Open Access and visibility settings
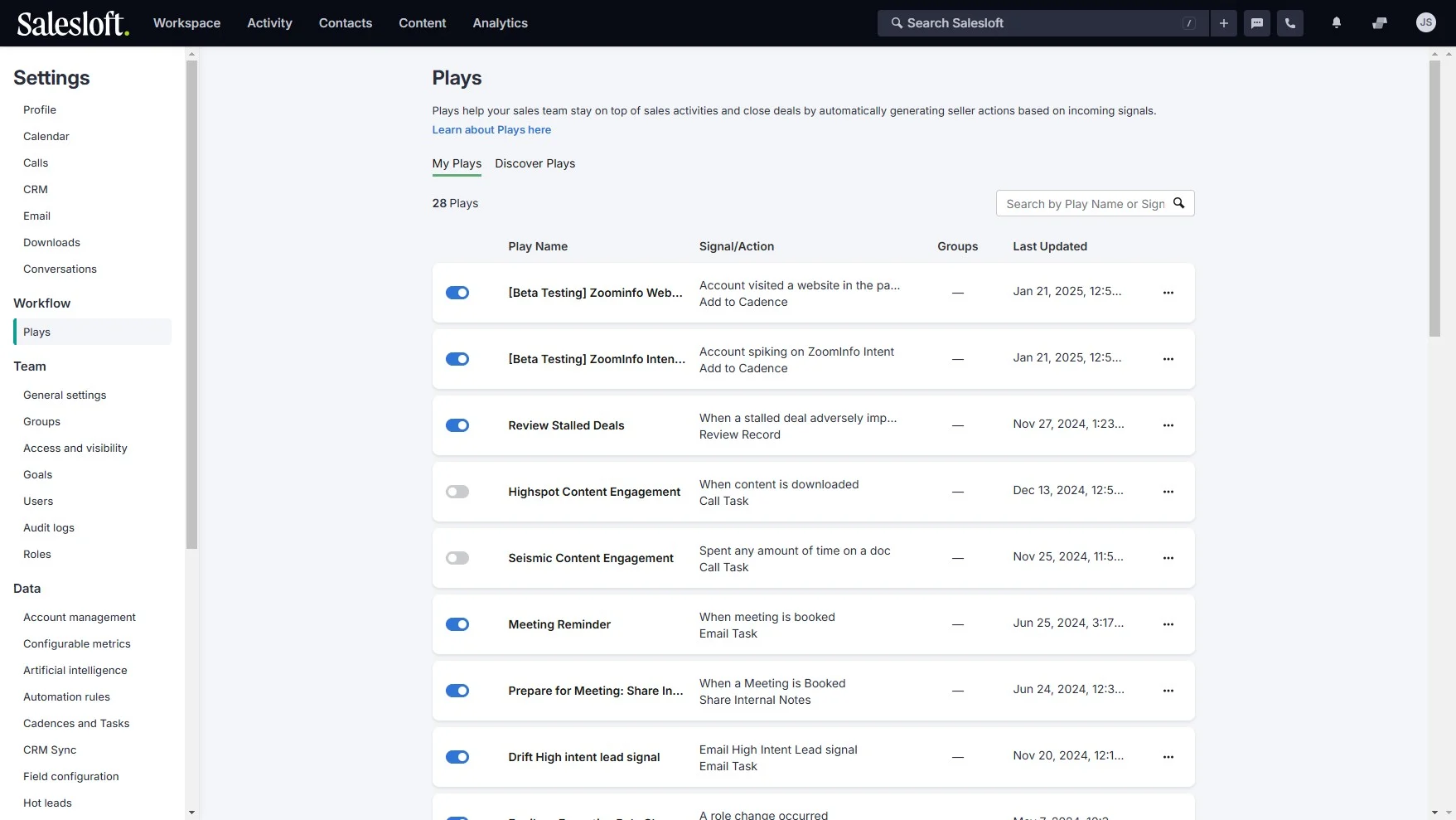The width and height of the screenshot is (1456, 820). tap(75, 448)
